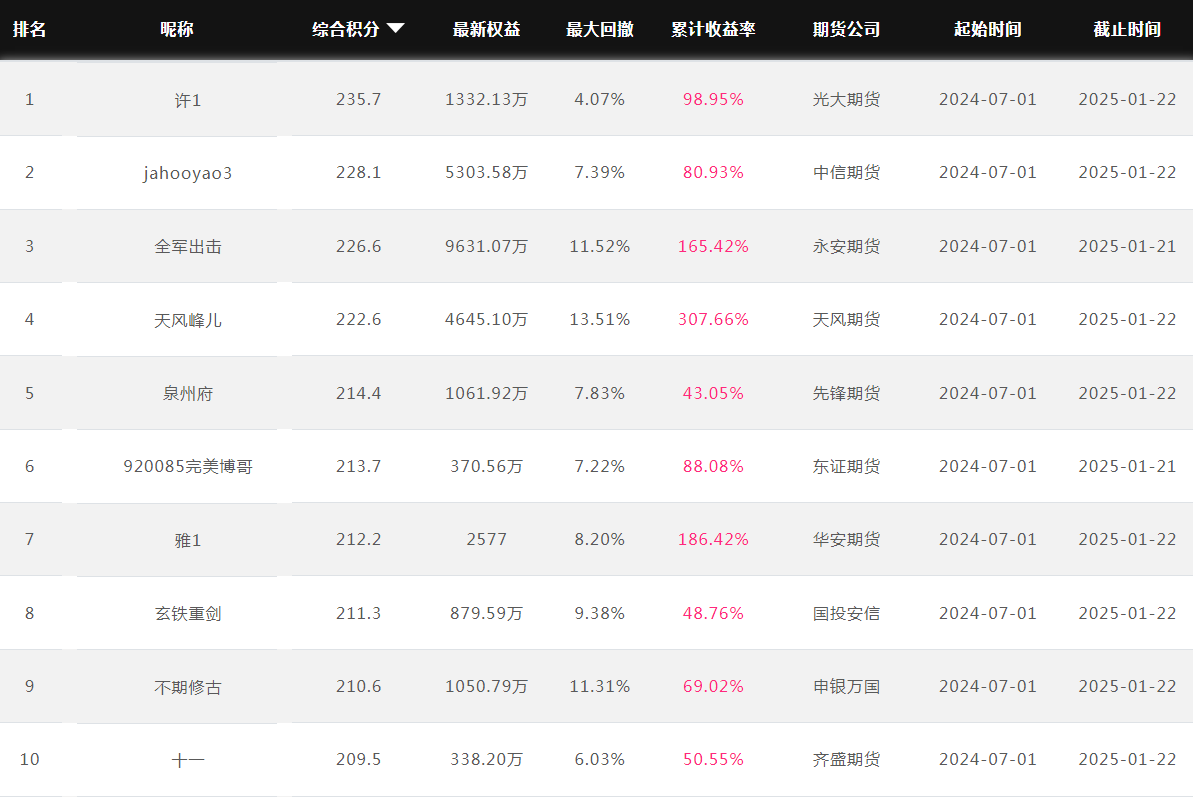This screenshot has height=797, width=1193.
Task: Click the 最新权益 column header
Action: 486,29
